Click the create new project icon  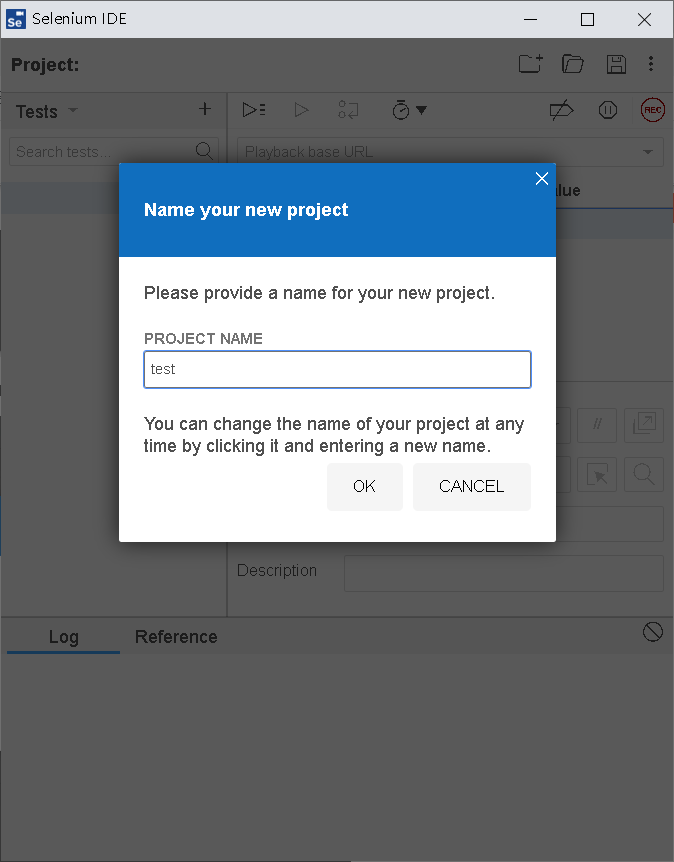pos(530,64)
